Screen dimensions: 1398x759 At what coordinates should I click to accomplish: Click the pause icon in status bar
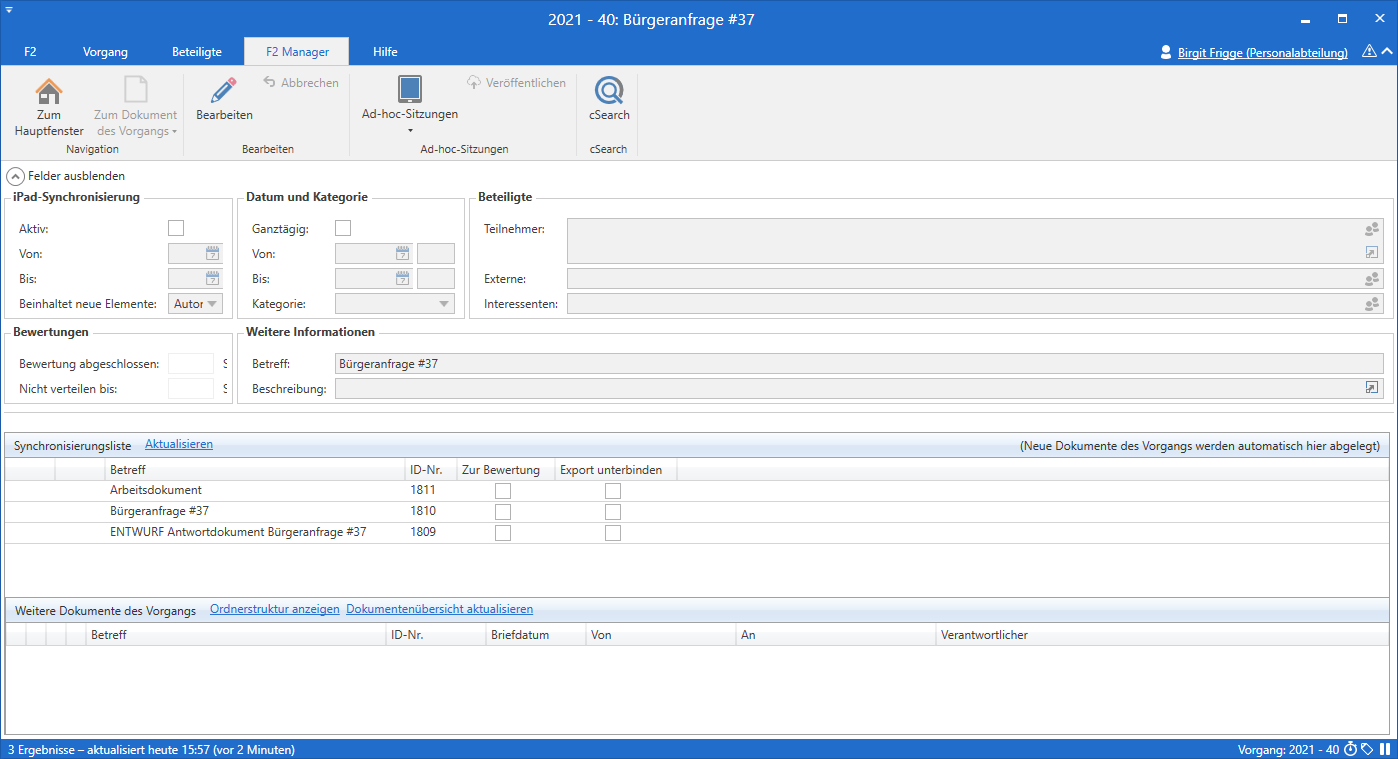point(1385,749)
